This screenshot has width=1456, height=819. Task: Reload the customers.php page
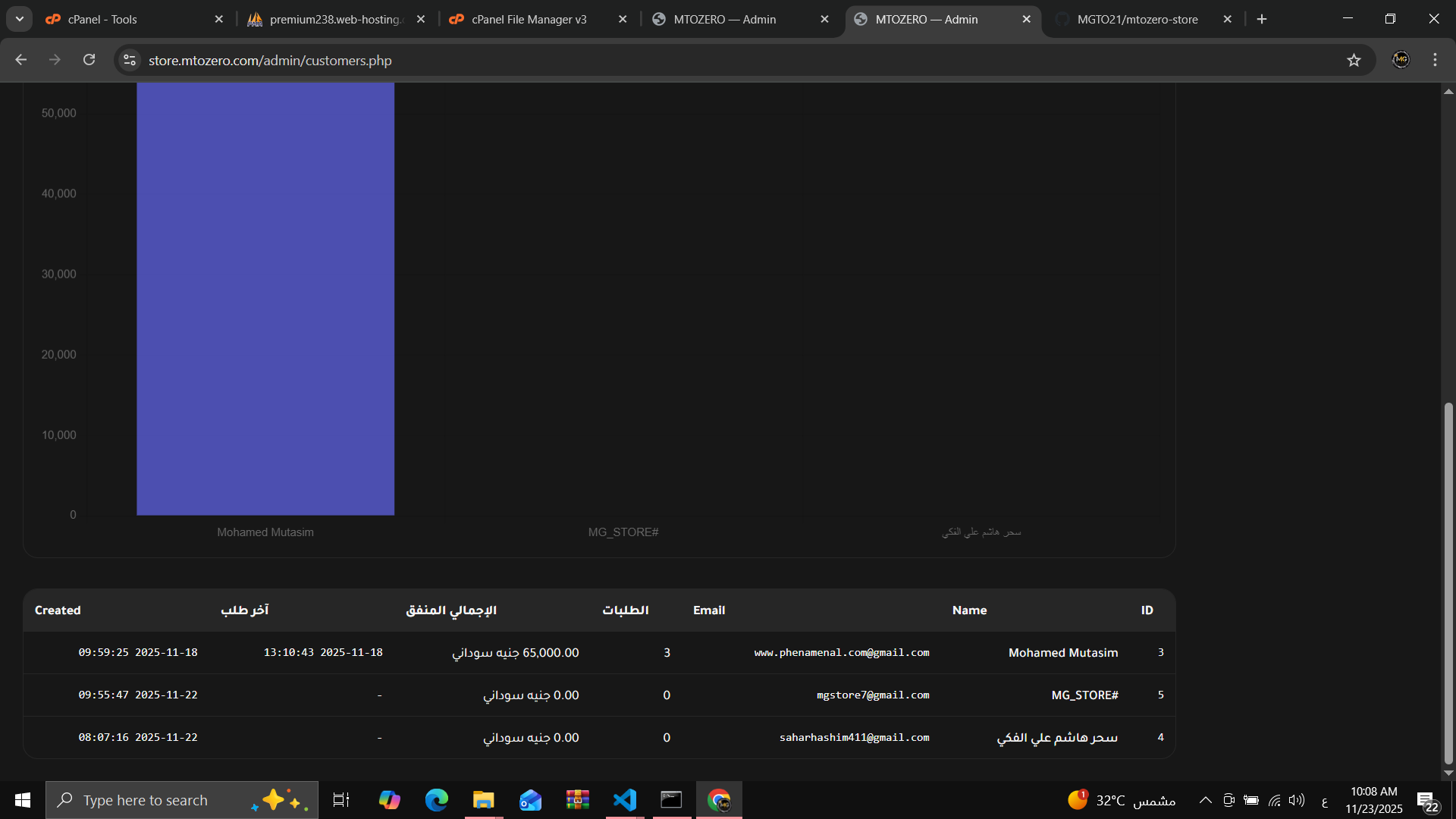[x=89, y=60]
